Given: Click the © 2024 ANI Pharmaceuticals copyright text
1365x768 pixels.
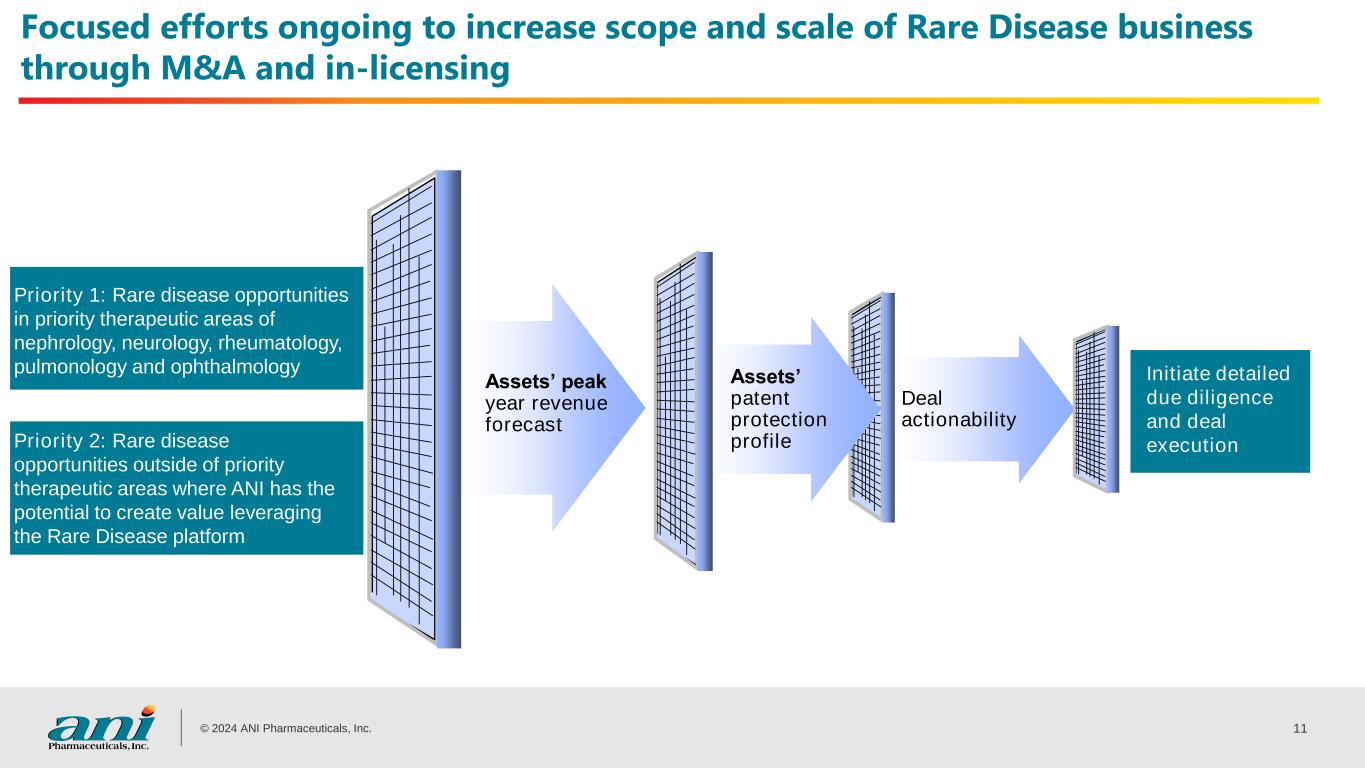Looking at the screenshot, I should point(286,728).
